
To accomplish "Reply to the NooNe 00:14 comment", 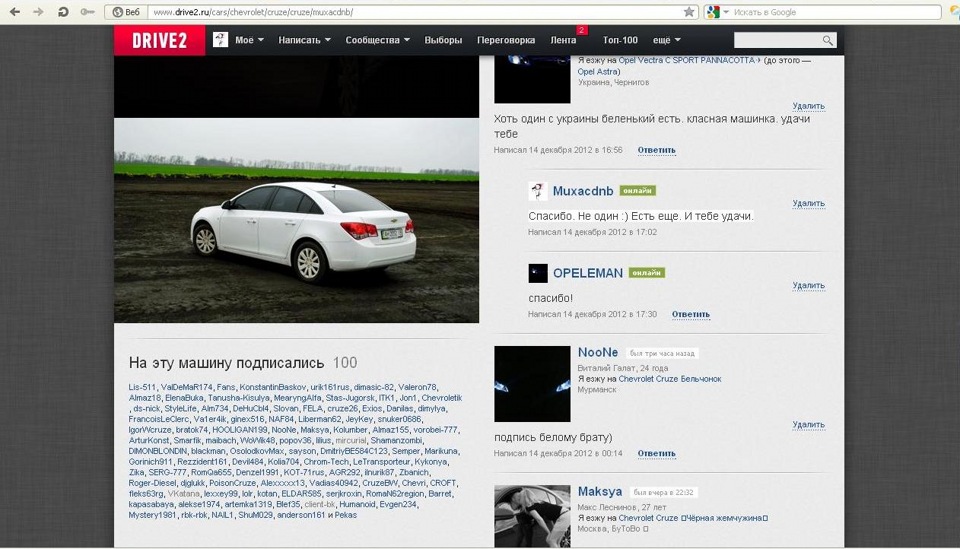I will [656, 454].
